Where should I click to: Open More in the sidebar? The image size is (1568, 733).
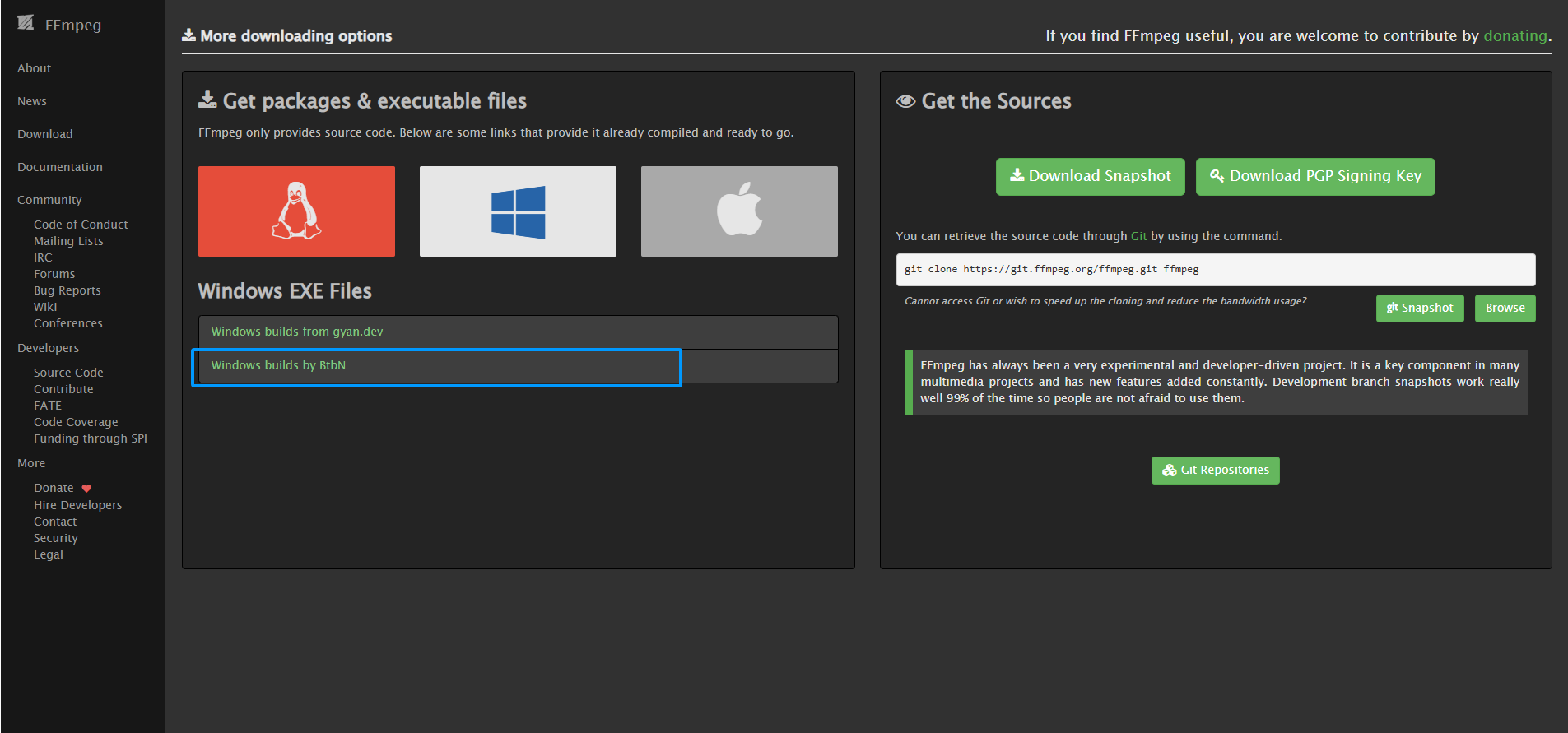pyautogui.click(x=31, y=463)
